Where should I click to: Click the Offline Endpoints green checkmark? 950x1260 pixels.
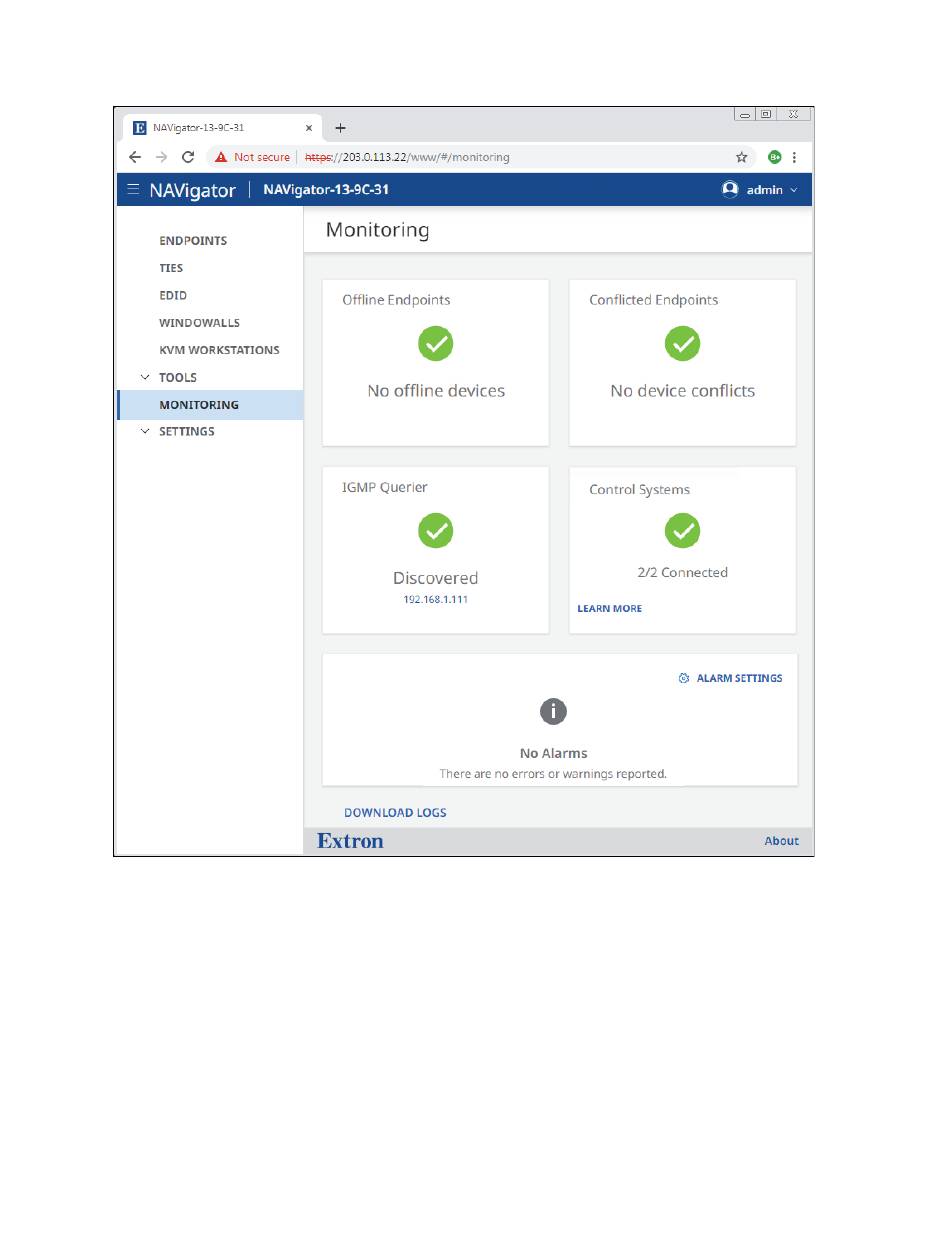coord(436,344)
